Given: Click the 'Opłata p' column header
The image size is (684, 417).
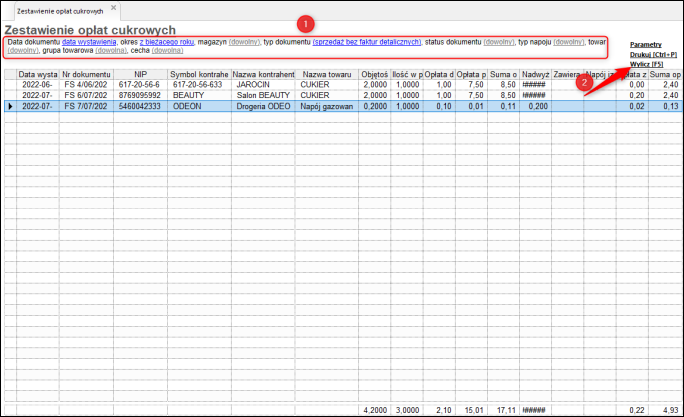Looking at the screenshot, I should coord(471,74).
